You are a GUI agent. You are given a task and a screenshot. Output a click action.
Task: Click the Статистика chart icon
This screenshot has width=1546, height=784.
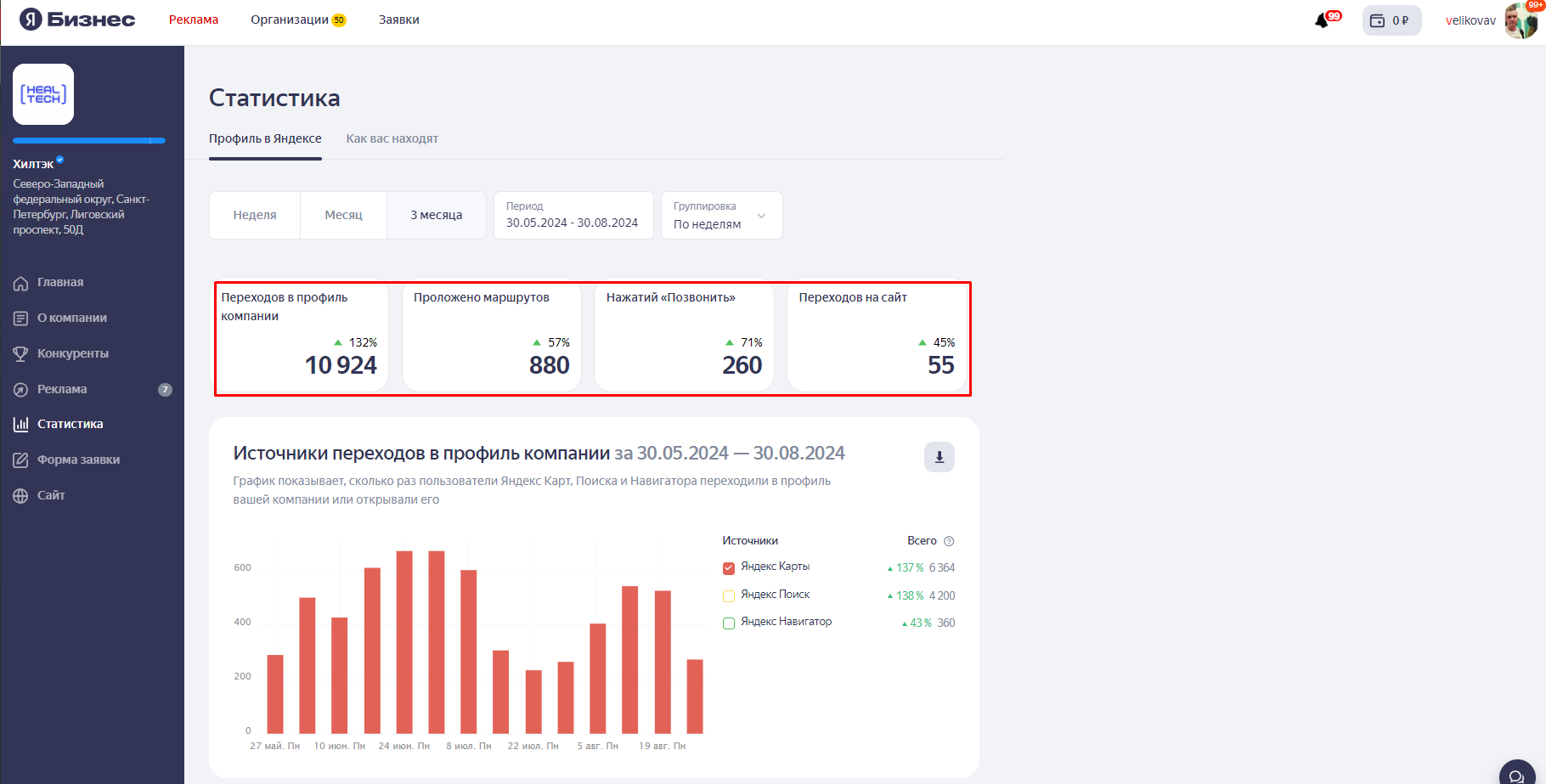point(21,424)
